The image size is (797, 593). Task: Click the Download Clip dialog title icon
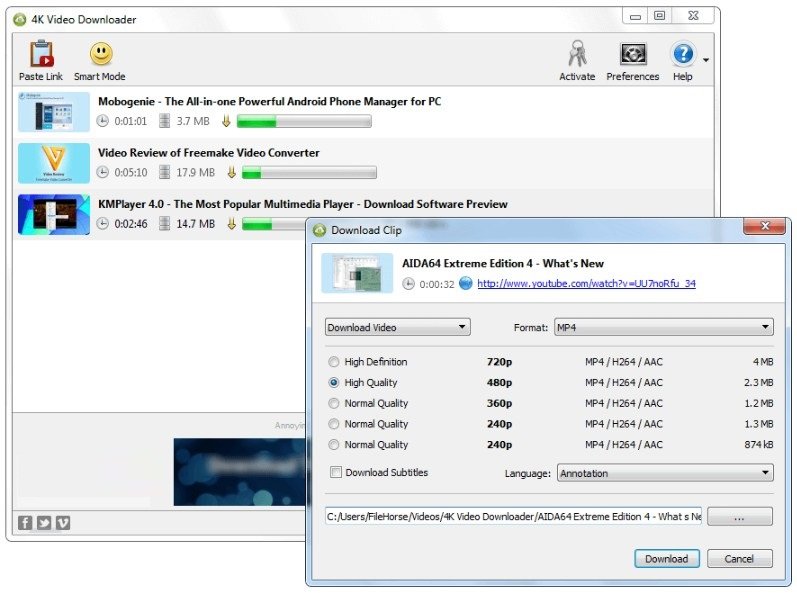pos(320,230)
